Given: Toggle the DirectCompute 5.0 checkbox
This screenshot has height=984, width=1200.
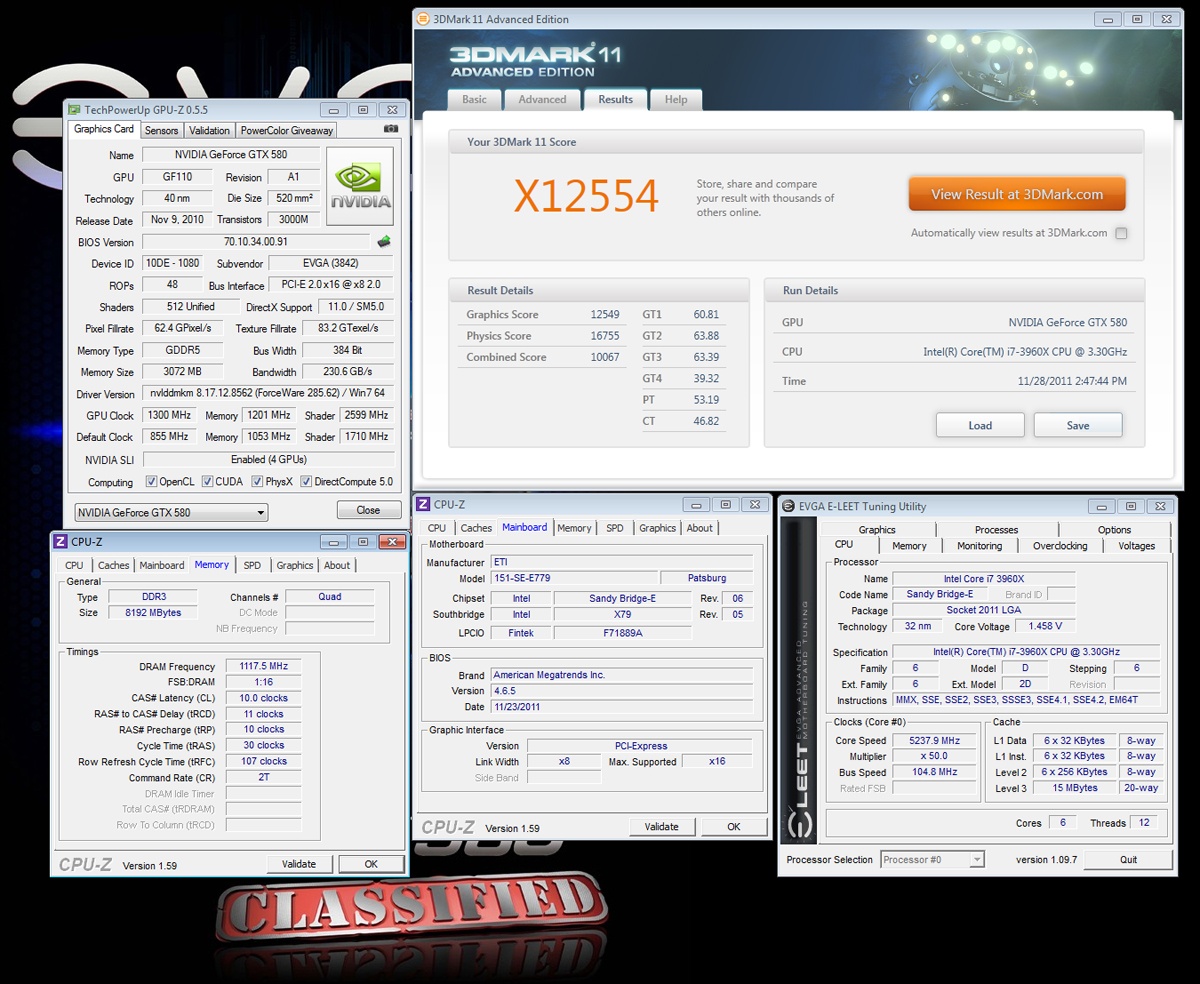Looking at the screenshot, I should pyautogui.click(x=306, y=482).
